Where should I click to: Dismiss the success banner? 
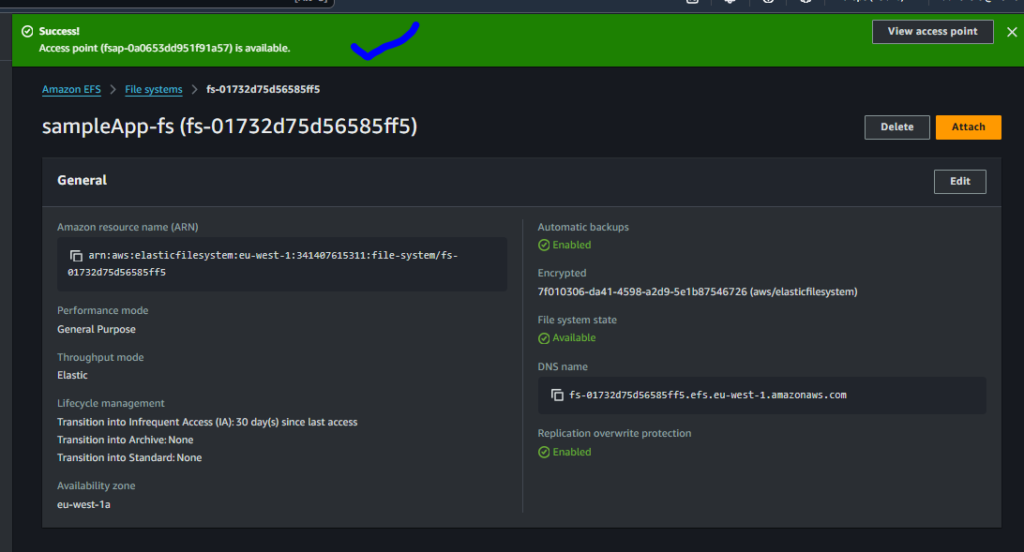click(1012, 32)
